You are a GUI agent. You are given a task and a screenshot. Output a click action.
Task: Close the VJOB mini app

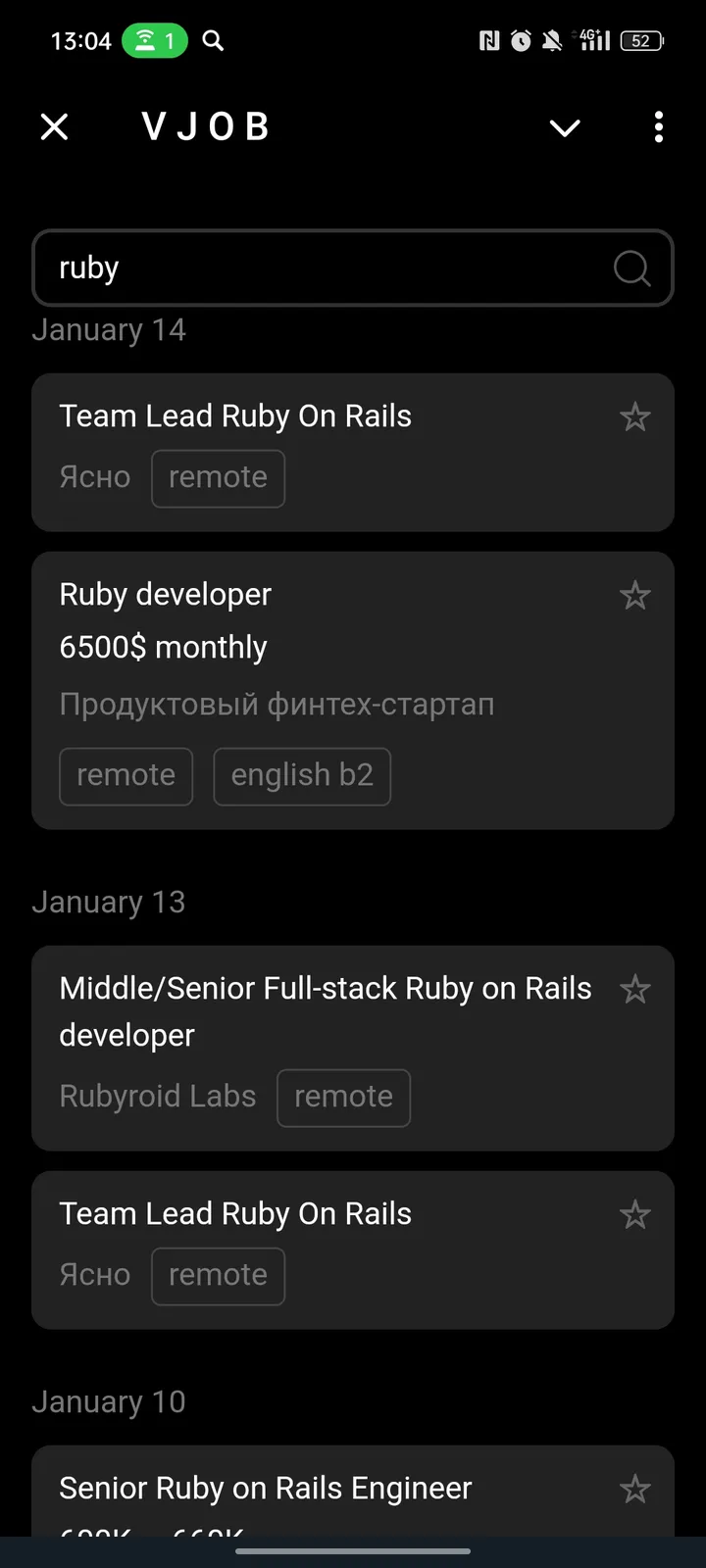click(55, 126)
